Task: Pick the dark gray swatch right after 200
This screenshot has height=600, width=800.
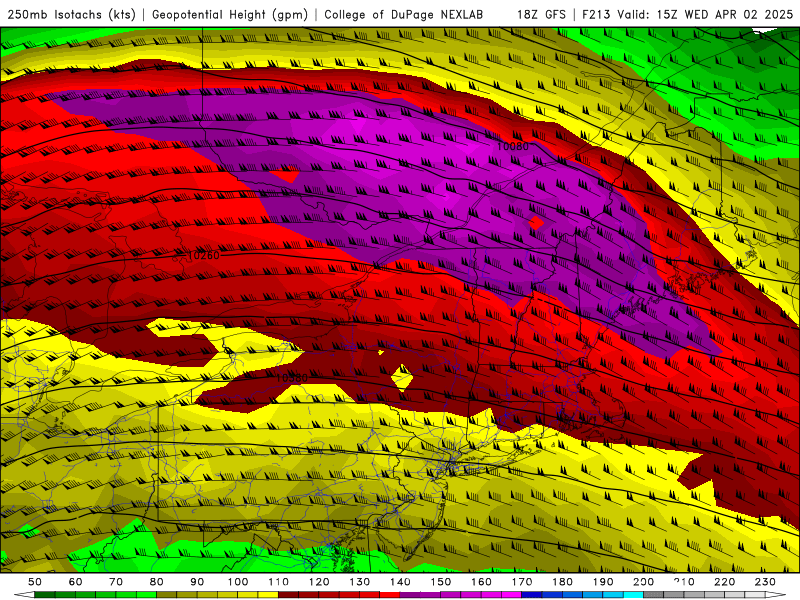Action: [654, 595]
